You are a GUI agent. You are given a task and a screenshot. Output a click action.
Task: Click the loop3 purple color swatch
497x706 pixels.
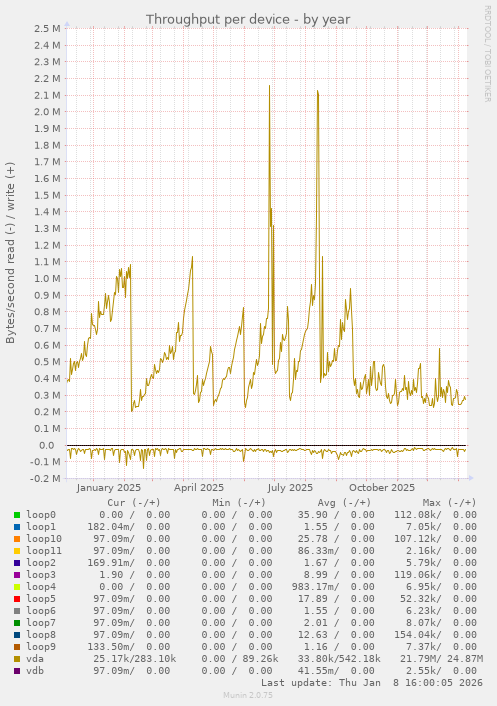(x=17, y=575)
